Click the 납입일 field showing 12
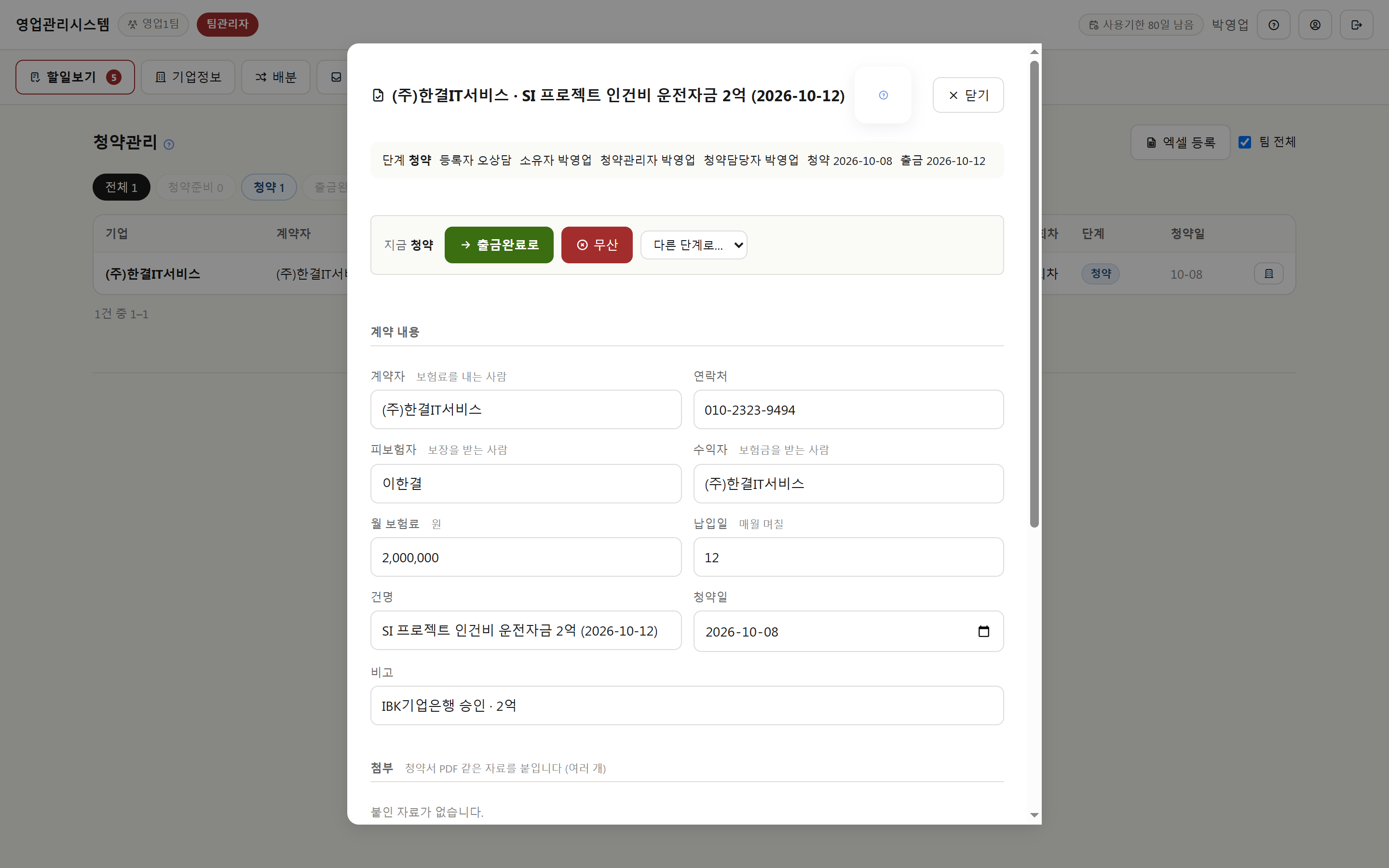This screenshot has width=1389, height=868. pyautogui.click(x=848, y=557)
